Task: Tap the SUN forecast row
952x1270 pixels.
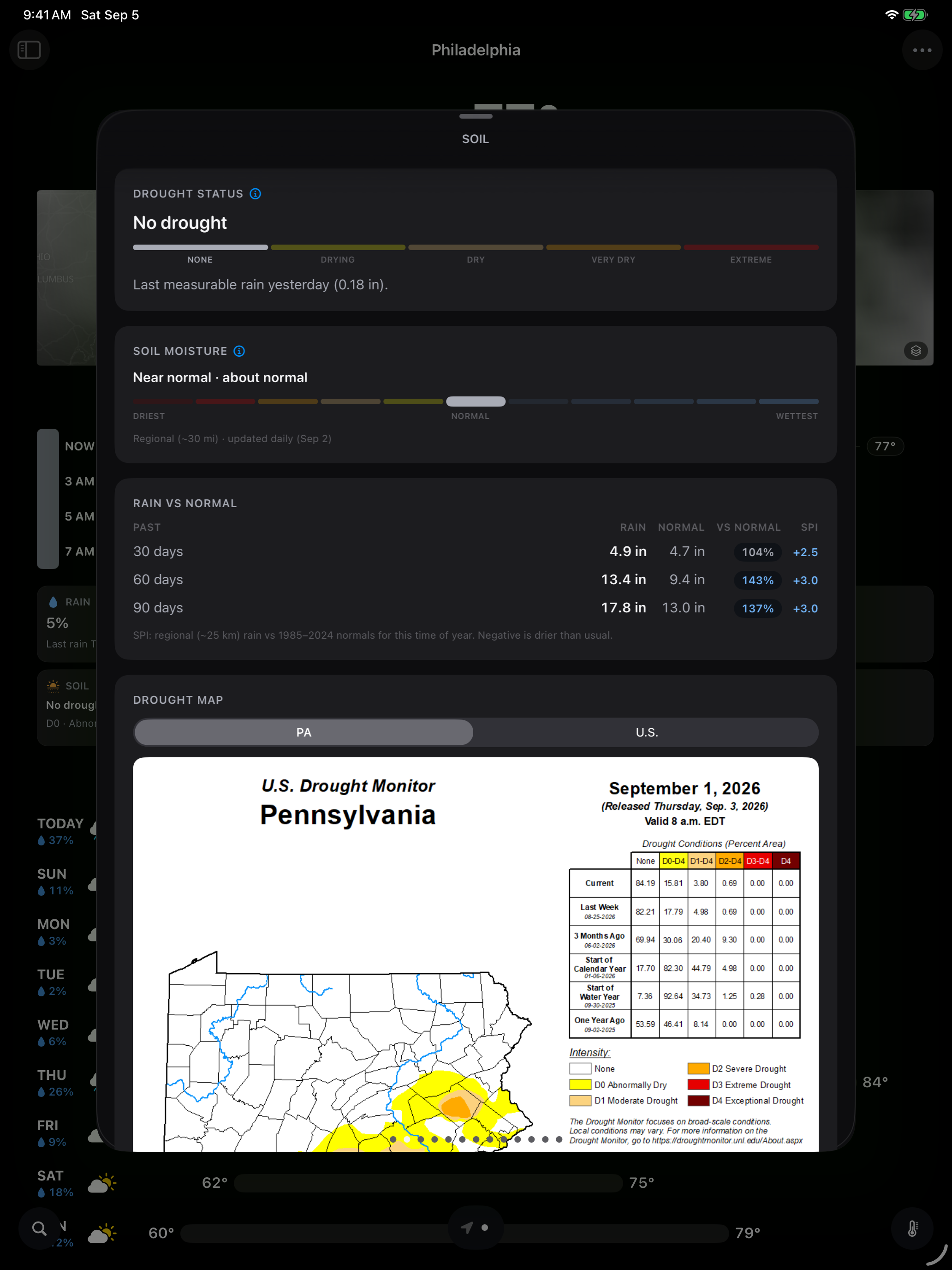Action: tap(66, 882)
